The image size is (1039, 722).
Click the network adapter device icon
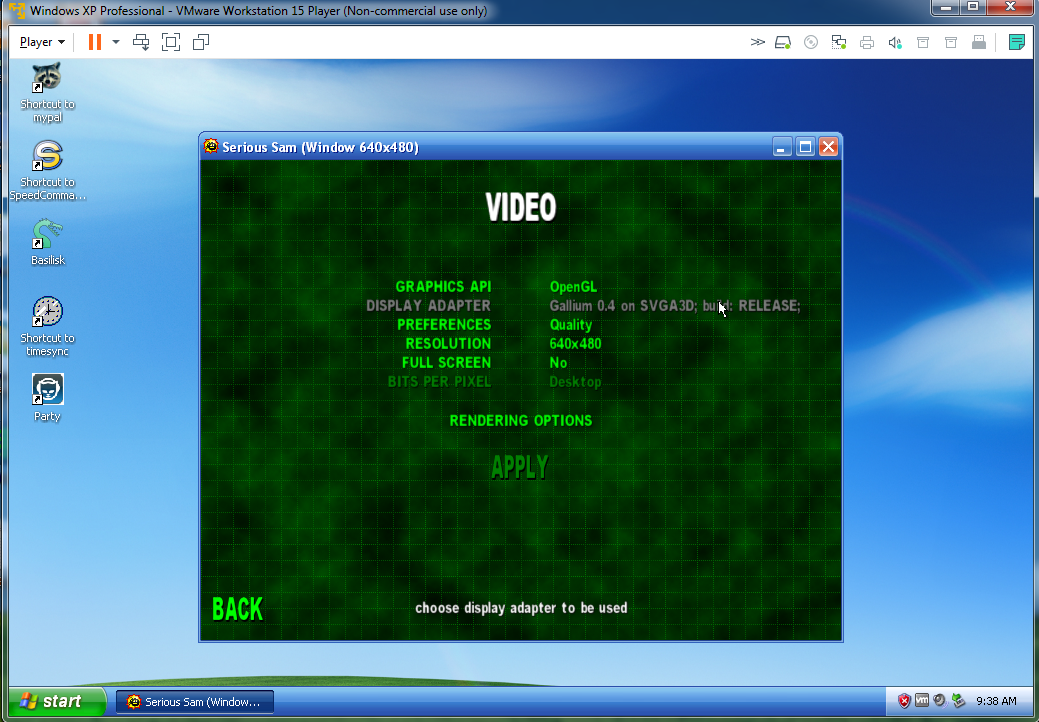(x=839, y=42)
